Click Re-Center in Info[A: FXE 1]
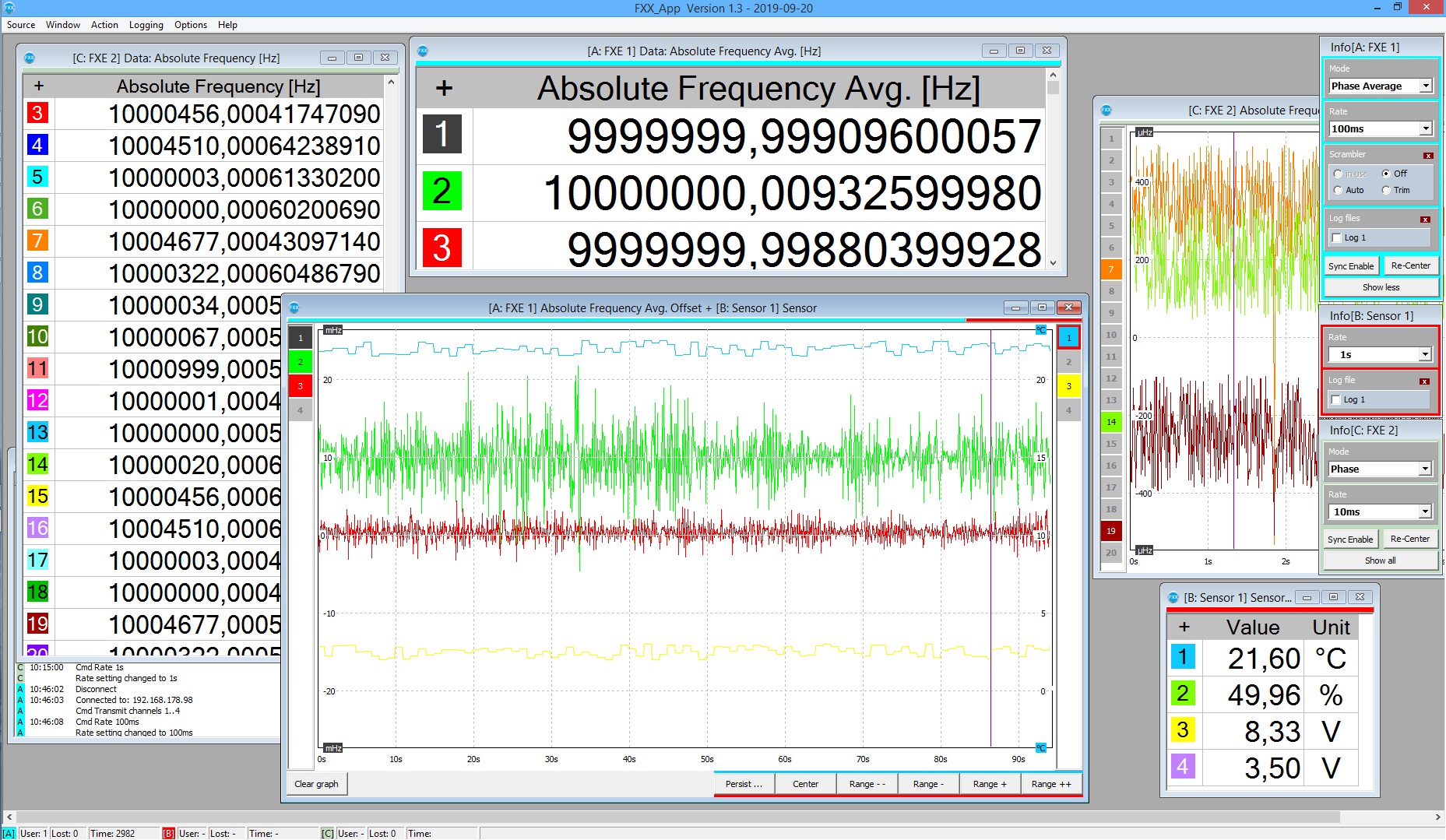The width and height of the screenshot is (1446, 840). [x=1410, y=266]
